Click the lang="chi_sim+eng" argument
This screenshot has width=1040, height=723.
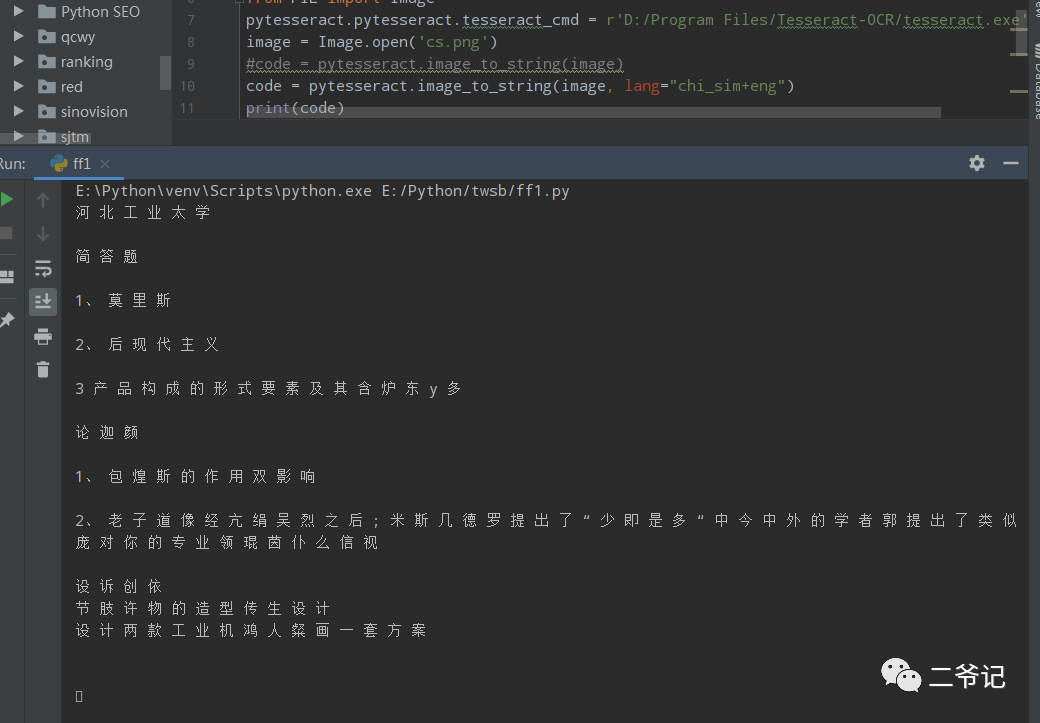705,86
